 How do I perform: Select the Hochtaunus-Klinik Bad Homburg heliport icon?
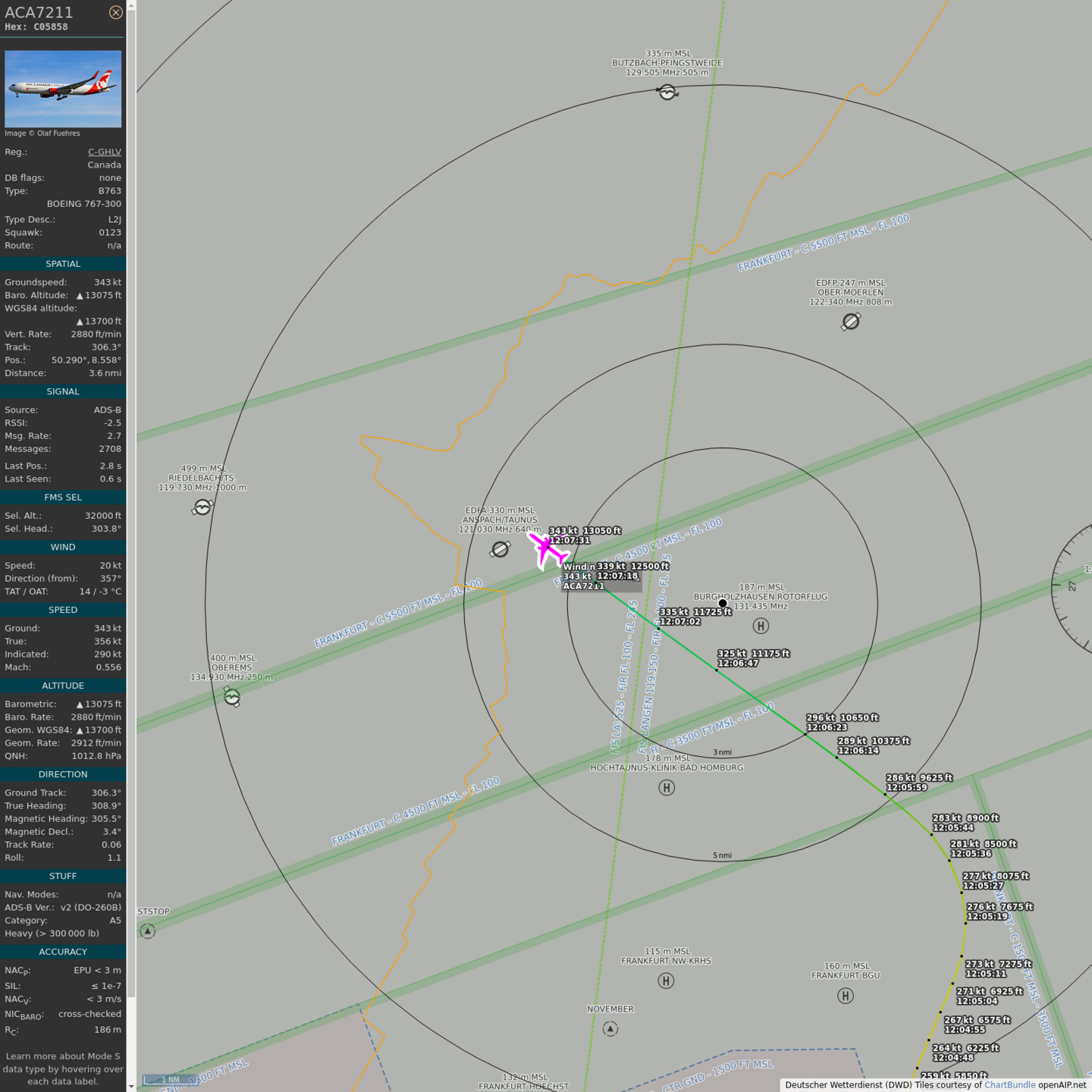(x=667, y=788)
